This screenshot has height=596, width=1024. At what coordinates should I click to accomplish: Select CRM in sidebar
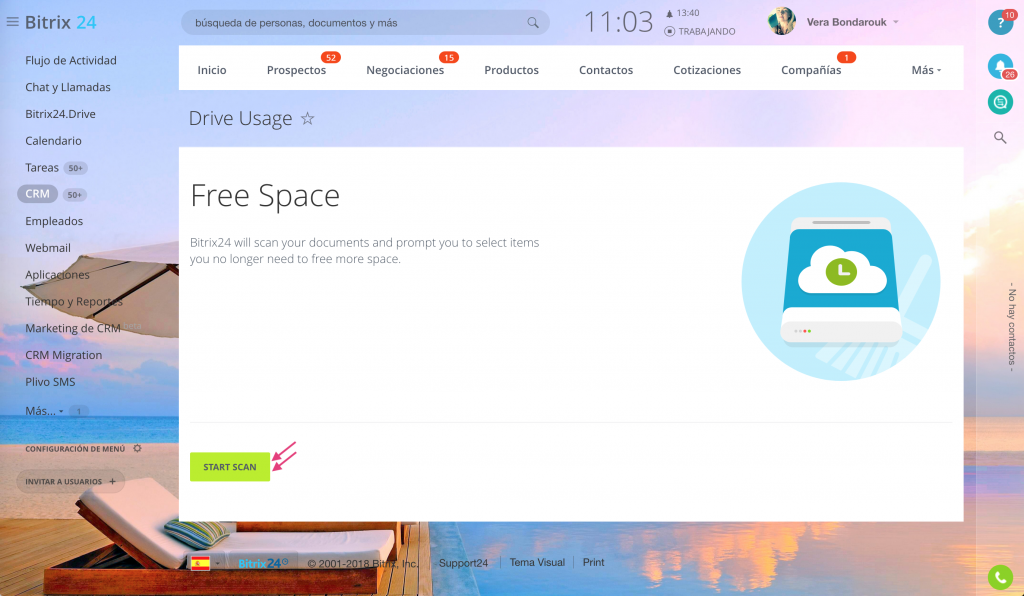[37, 194]
